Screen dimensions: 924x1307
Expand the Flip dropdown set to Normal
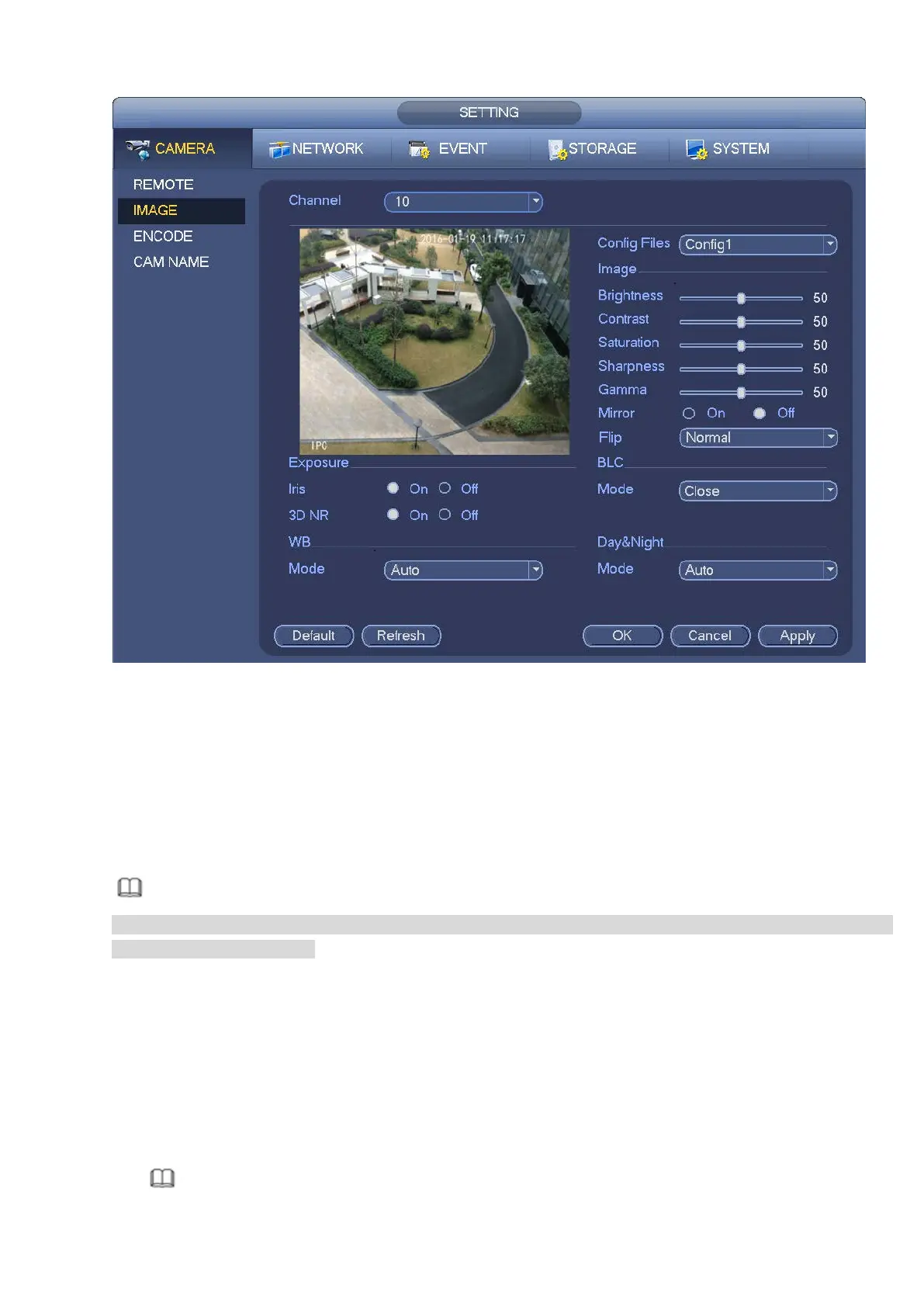pos(758,438)
